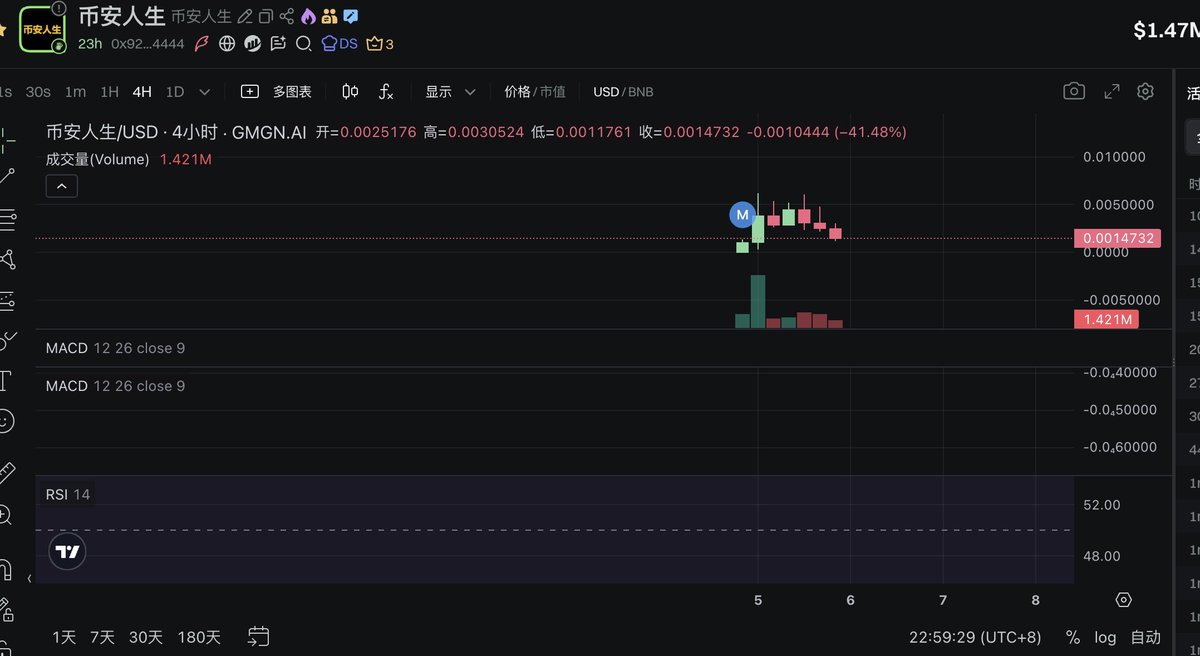1200x656 pixels.
Task: Select the text T annotation tool
Action: click(x=5, y=380)
